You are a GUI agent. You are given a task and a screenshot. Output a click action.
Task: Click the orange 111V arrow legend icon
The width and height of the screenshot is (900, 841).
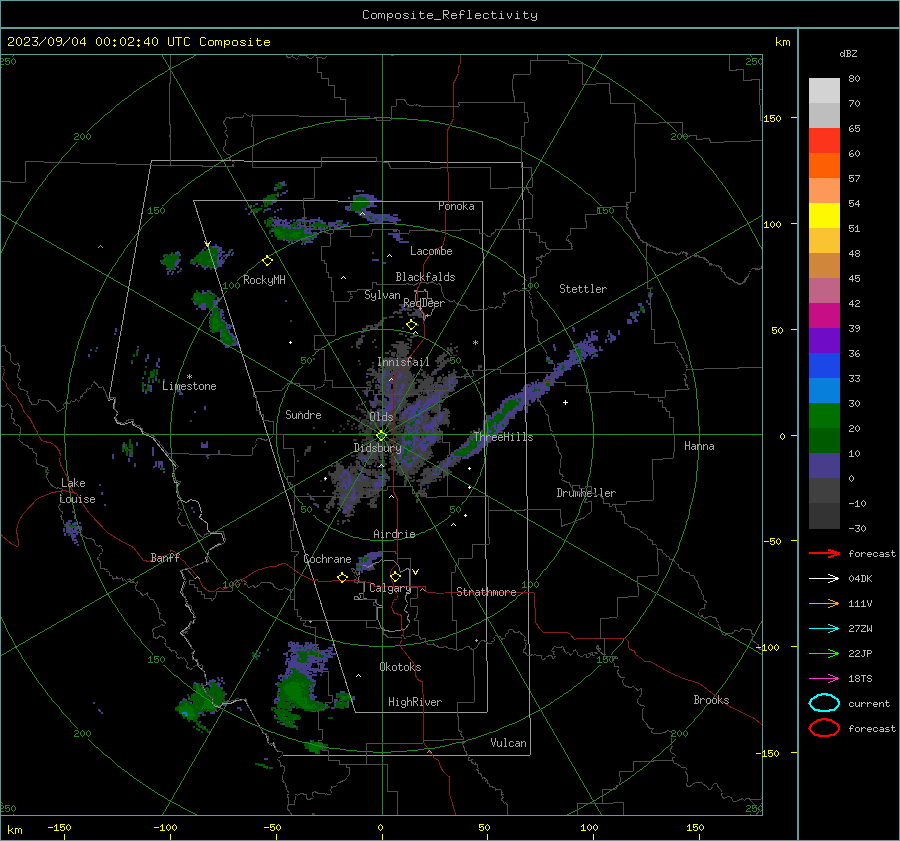click(x=824, y=603)
